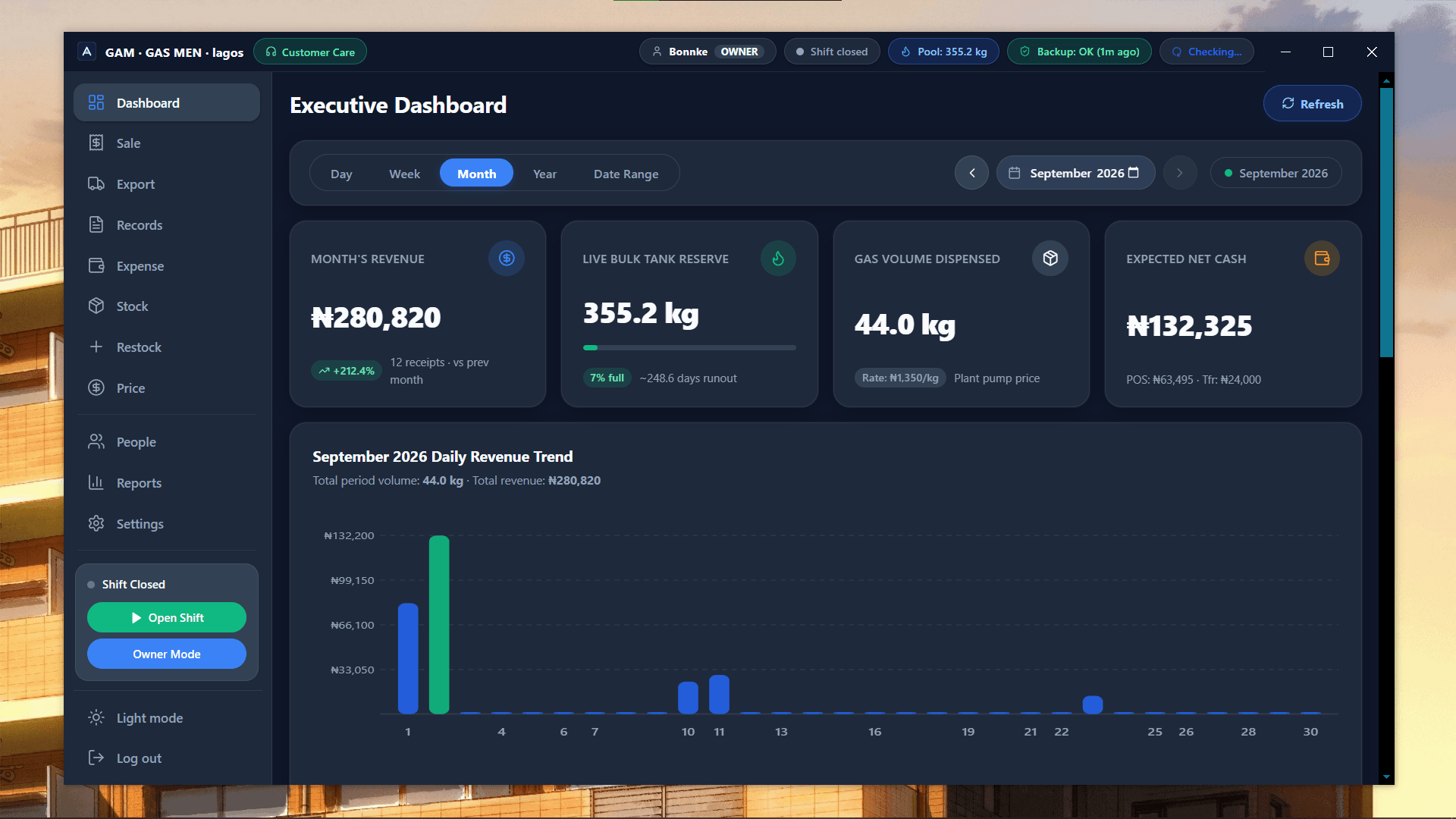Switch to Owner Mode
The width and height of the screenshot is (1456, 819).
tap(167, 654)
